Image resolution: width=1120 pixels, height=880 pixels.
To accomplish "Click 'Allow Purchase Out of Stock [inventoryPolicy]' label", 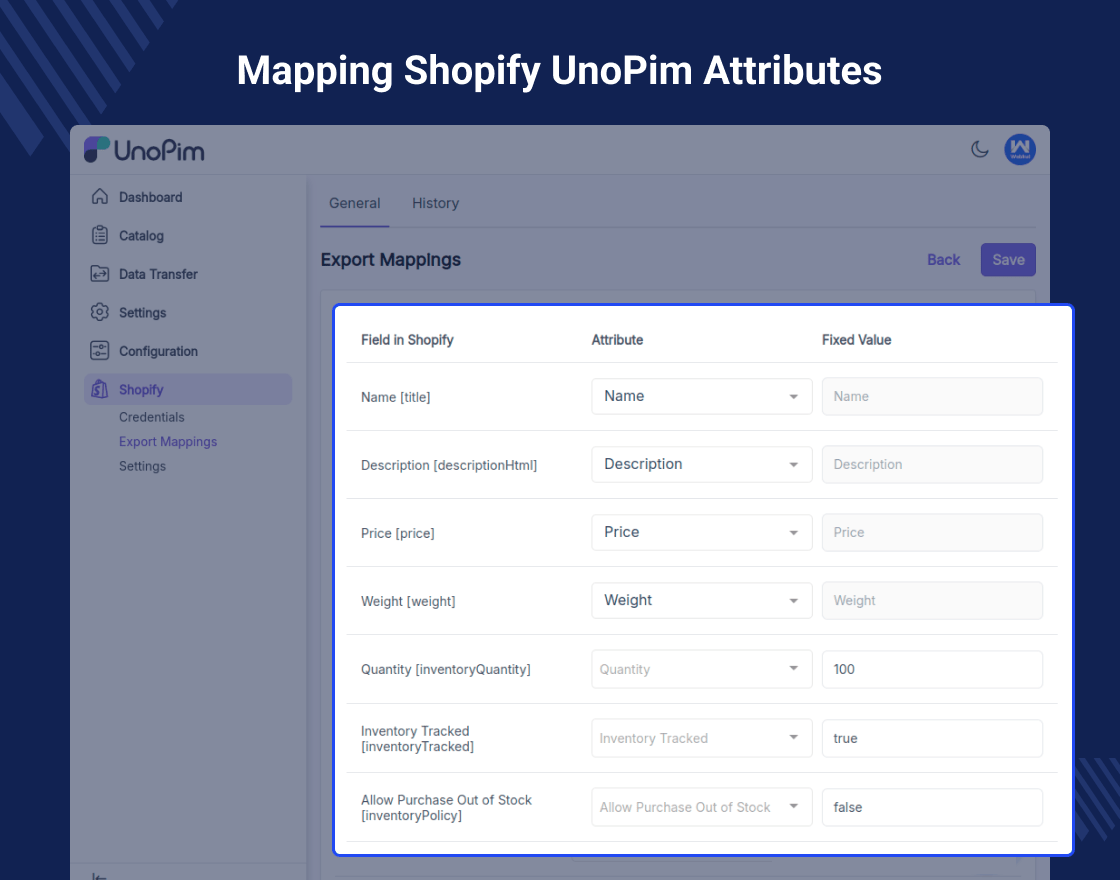I will [446, 808].
